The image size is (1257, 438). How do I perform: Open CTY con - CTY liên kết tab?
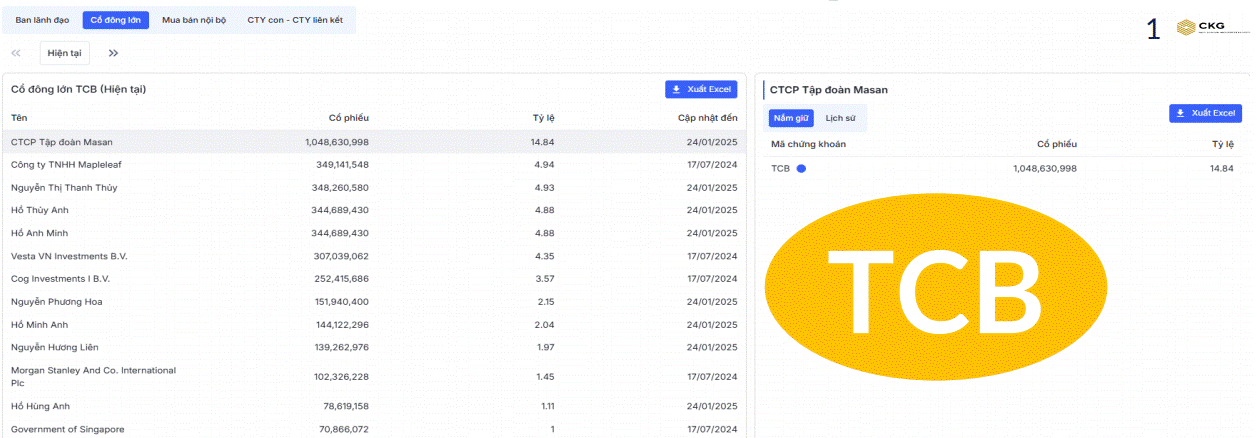295,20
